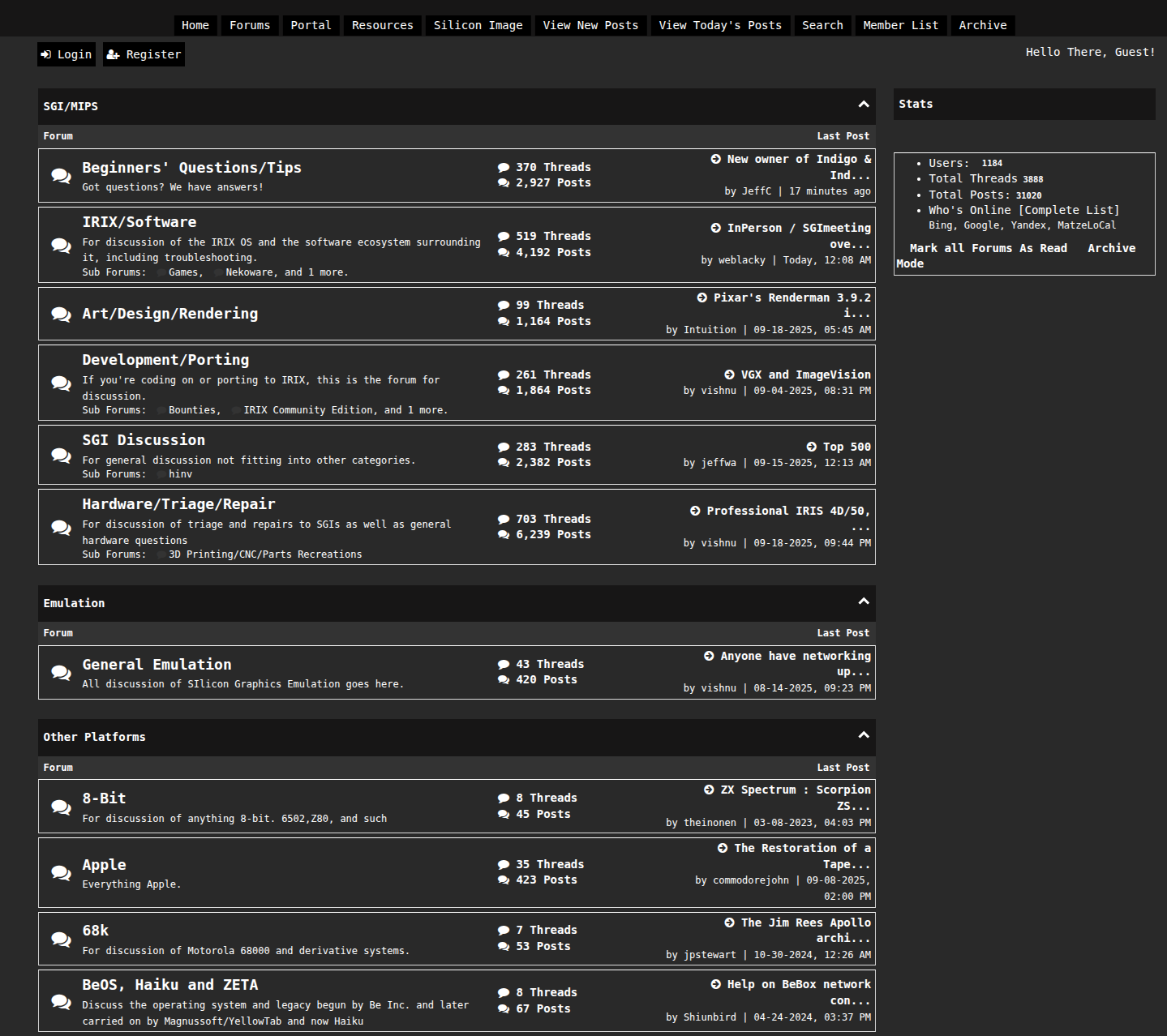
Task: Collapse the Emulation category section
Action: pyautogui.click(x=863, y=601)
